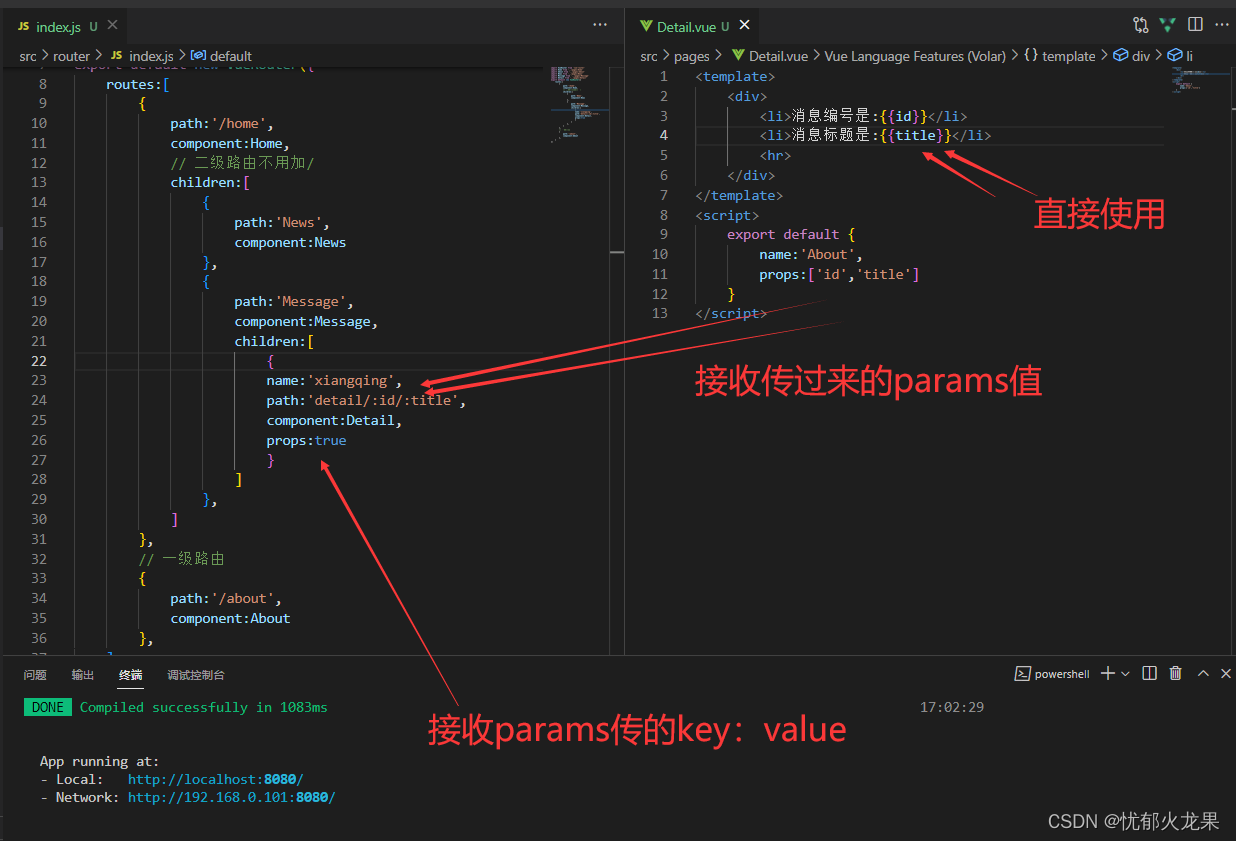Viewport: 1236px width, 841px height.
Task: Click 'router' breadcrumb in index.js editor
Action: point(71,56)
